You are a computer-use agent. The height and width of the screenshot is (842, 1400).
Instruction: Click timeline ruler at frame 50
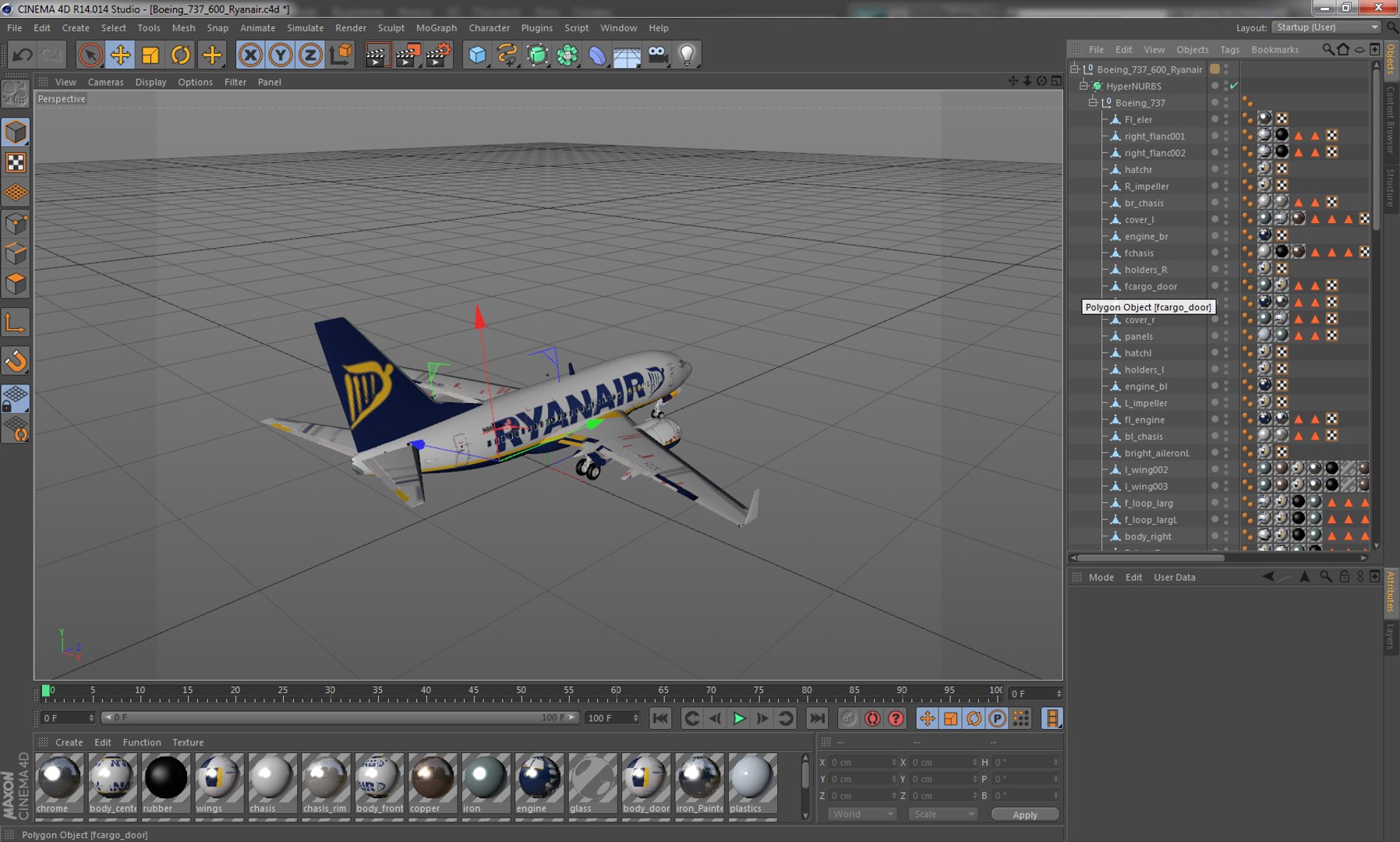point(521,692)
